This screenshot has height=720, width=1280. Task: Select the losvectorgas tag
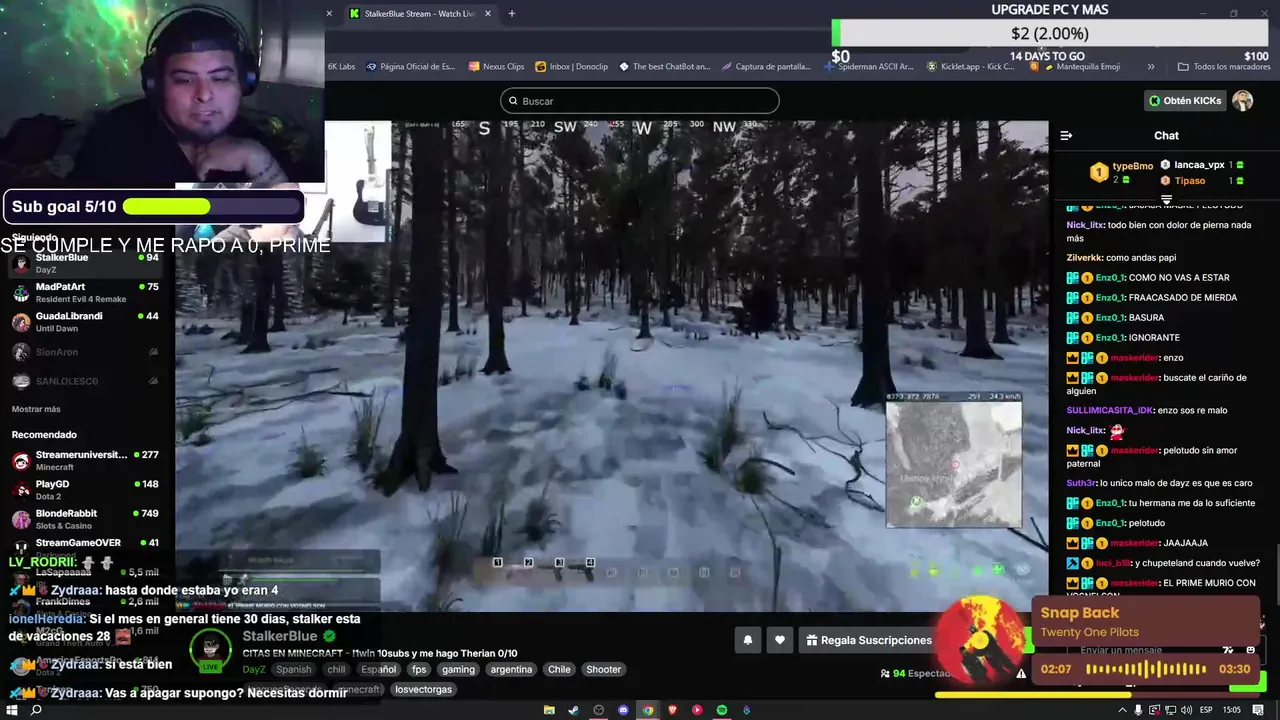423,689
